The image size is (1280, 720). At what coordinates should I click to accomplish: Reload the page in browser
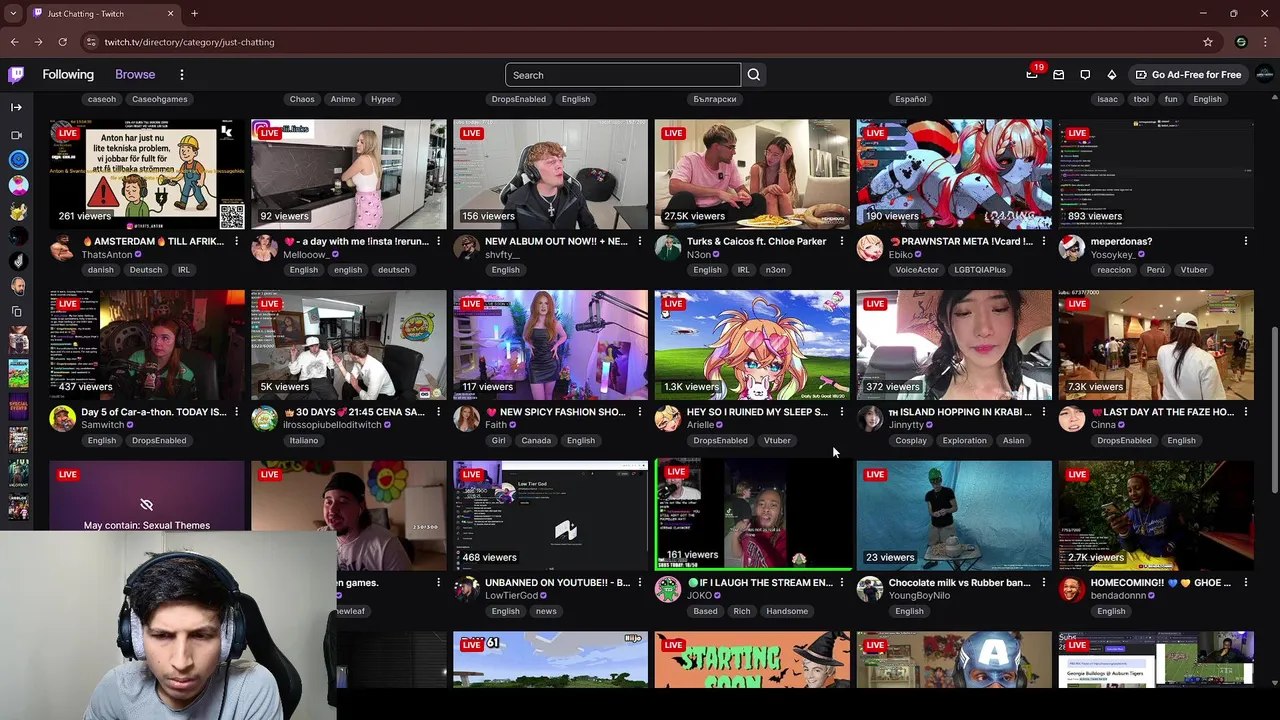62,42
